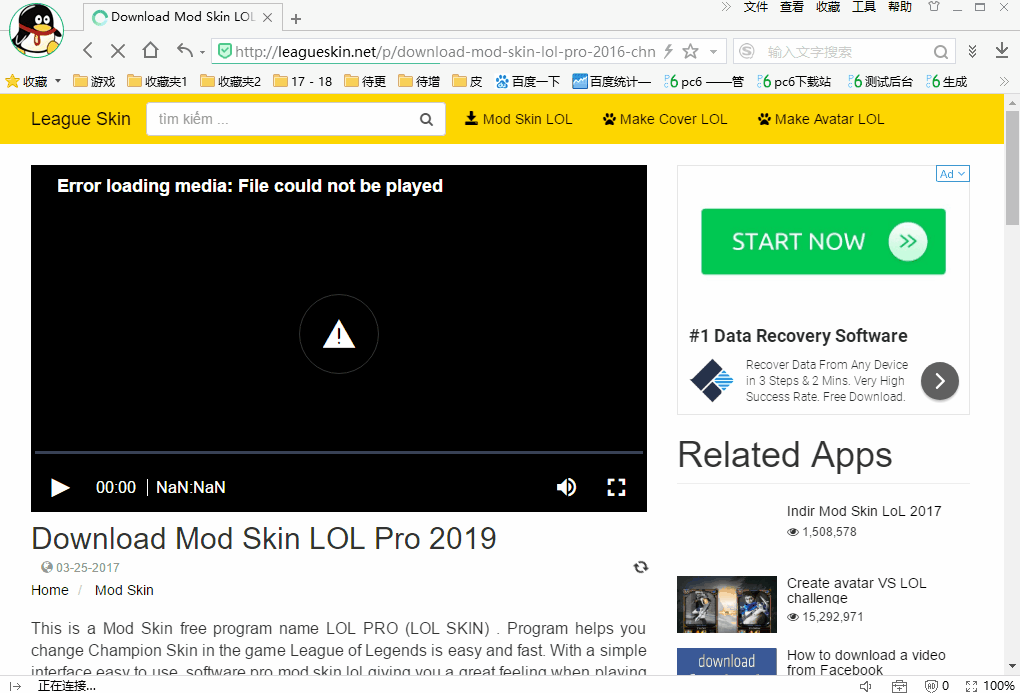Click the page vertical scrollbar thumb
Screen dimensions: 1020x693
point(1012,168)
